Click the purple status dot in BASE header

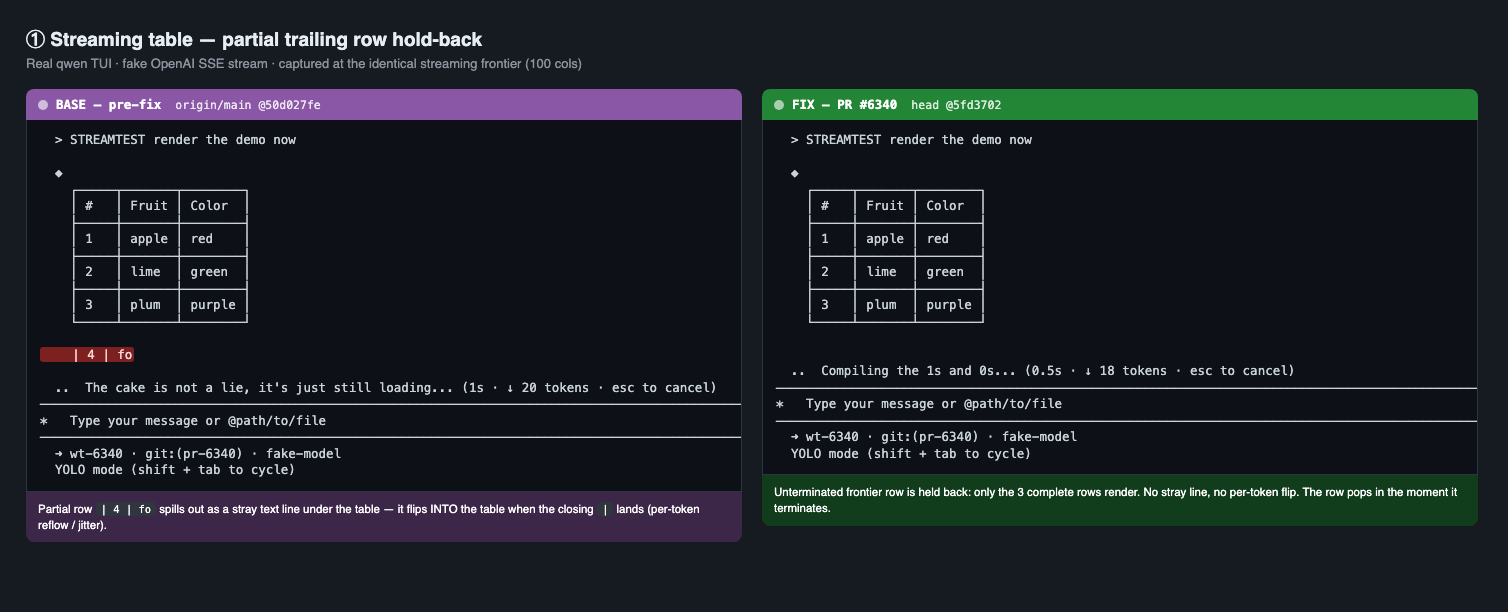pos(43,105)
